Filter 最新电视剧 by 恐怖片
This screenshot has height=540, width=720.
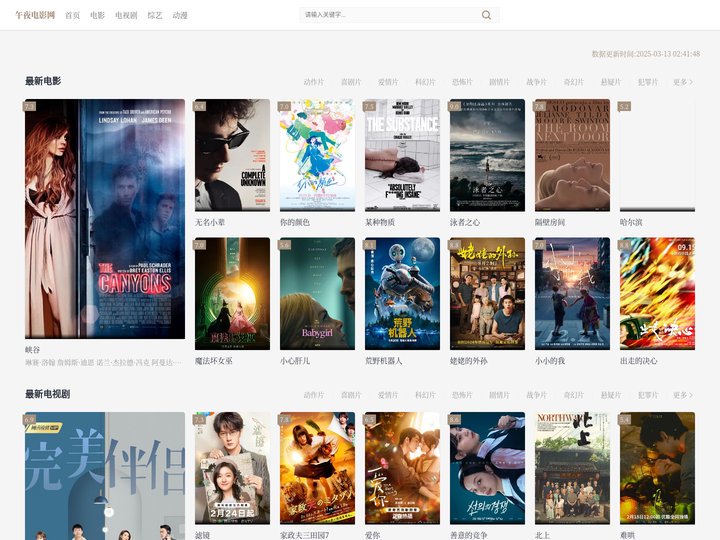pyautogui.click(x=462, y=395)
